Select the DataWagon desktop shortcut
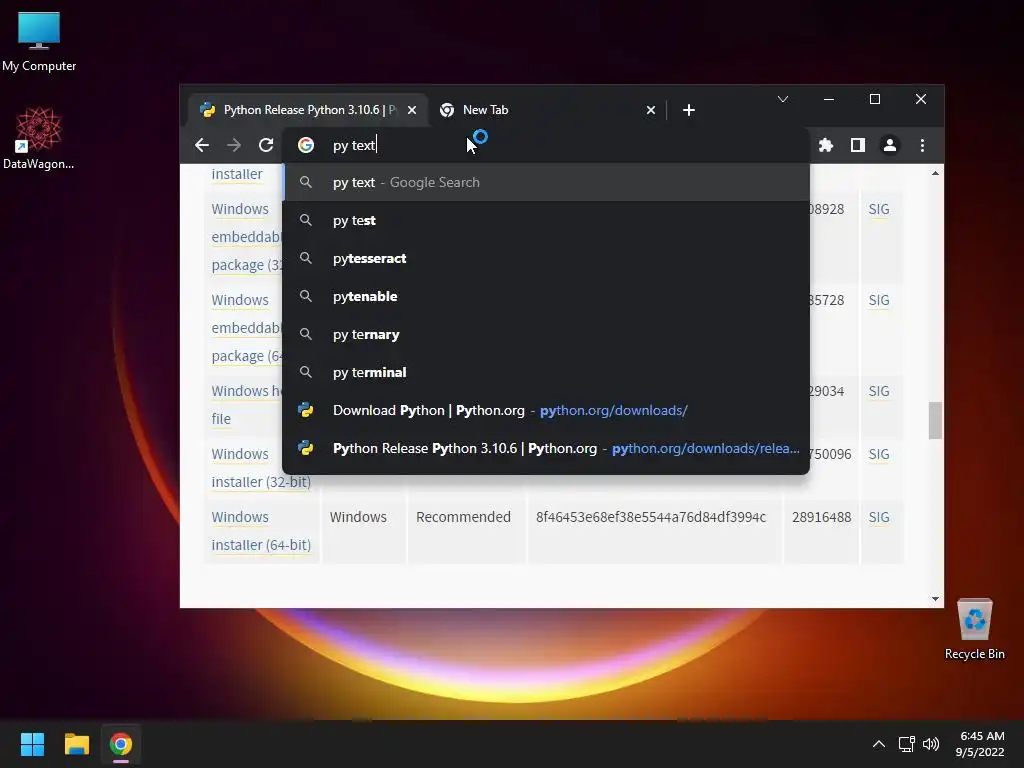 (x=39, y=138)
